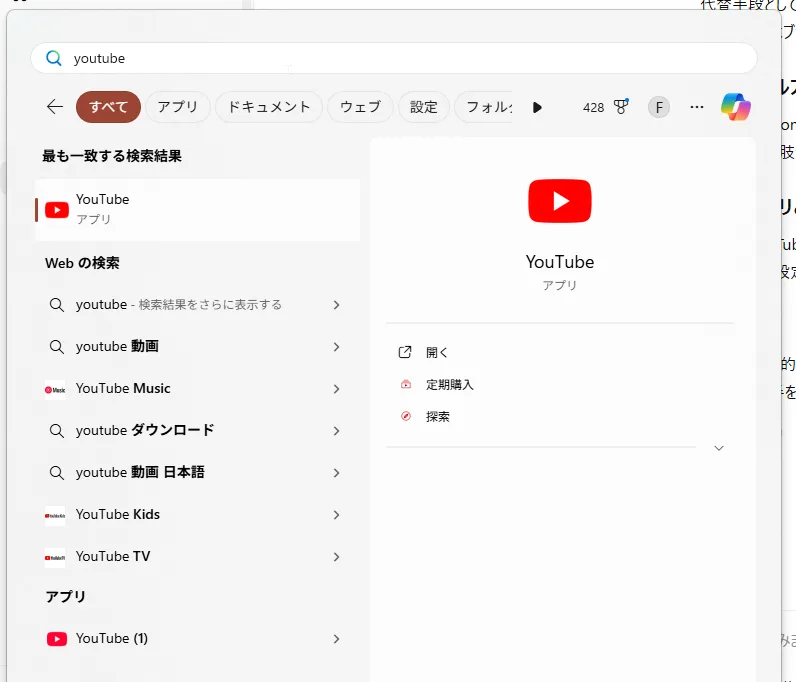Expand chevron beside YouTube Music

pyautogui.click(x=336, y=389)
